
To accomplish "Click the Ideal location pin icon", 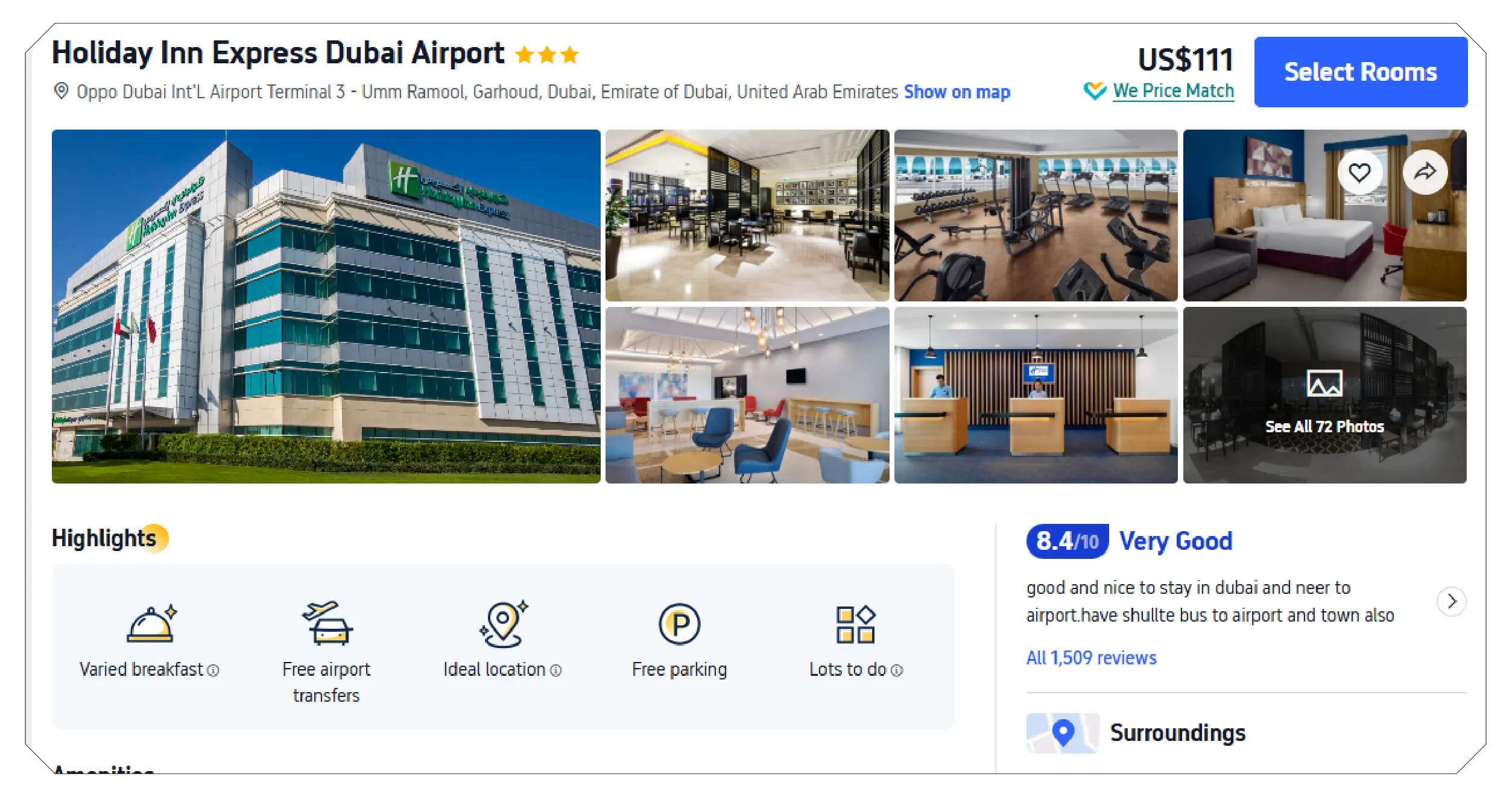I will pos(503,624).
